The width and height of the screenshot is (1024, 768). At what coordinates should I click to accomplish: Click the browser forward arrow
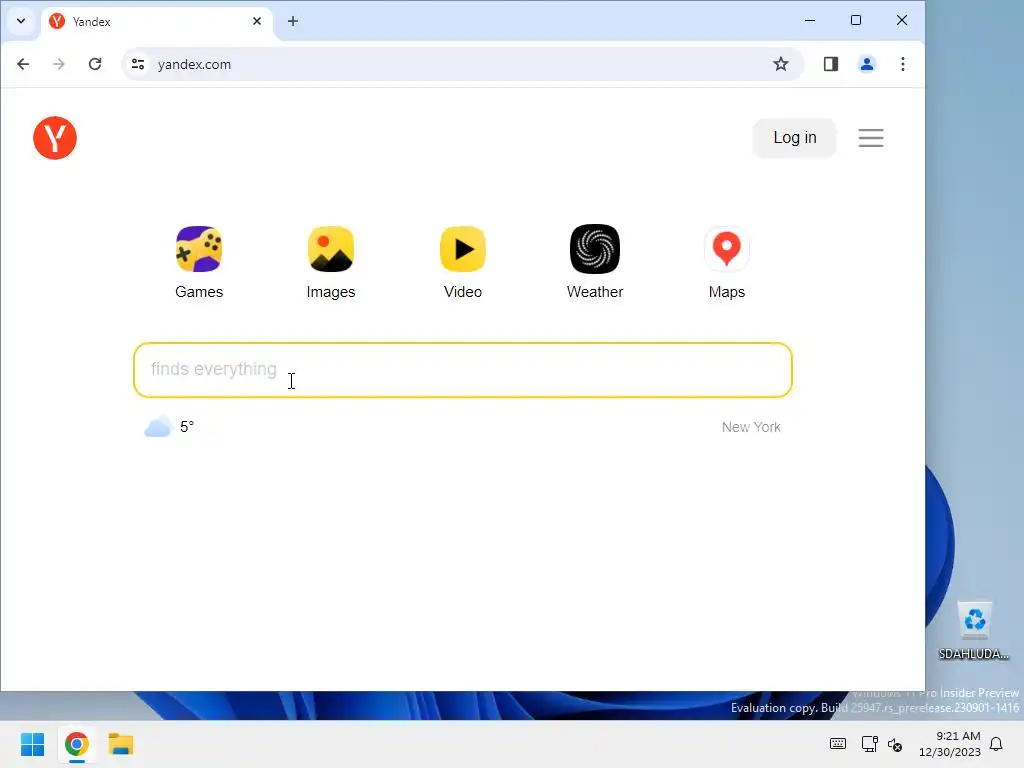(59, 64)
